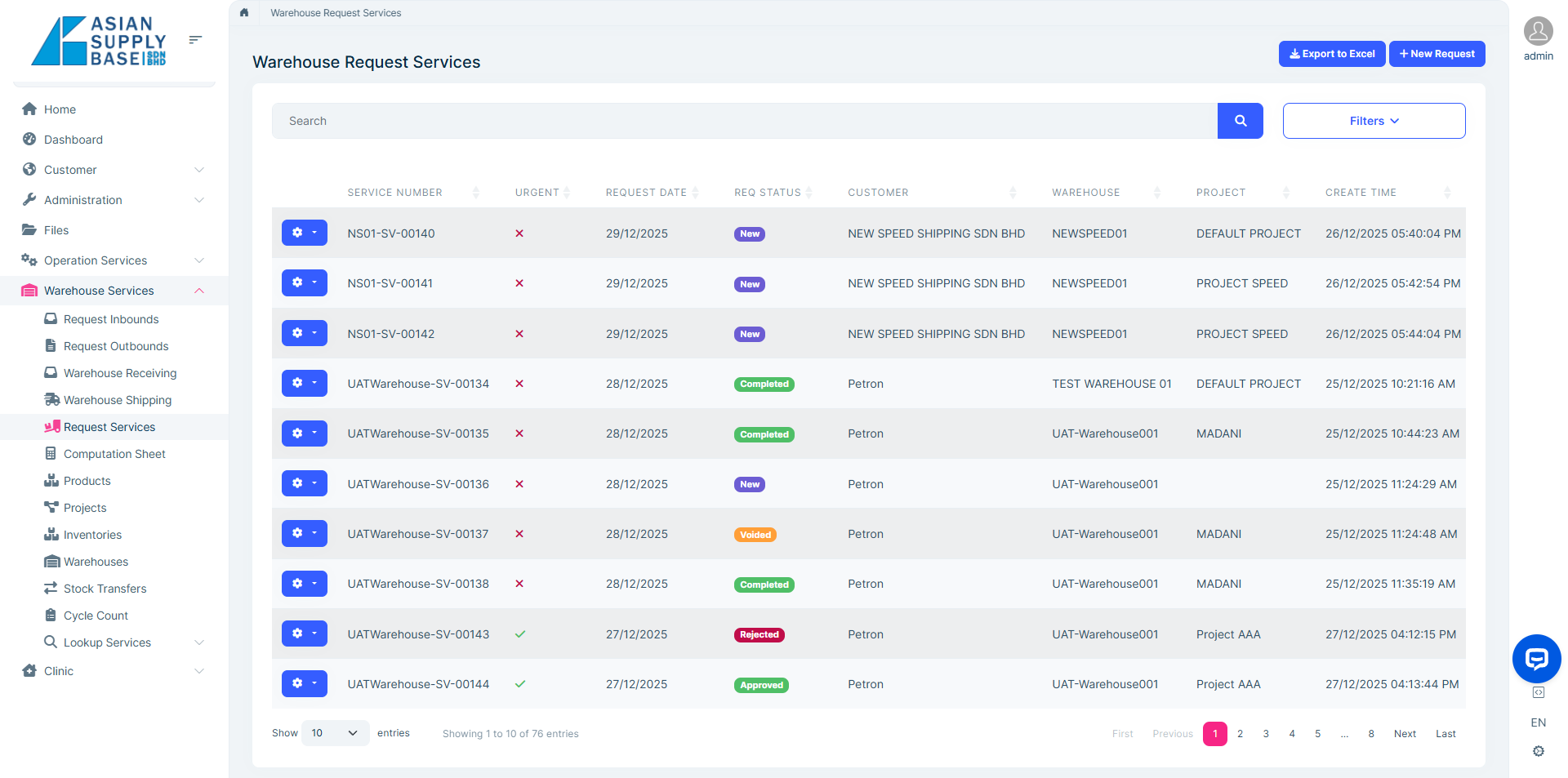Open the chat support bubble icon
The image size is (1568, 778).
(x=1536, y=658)
